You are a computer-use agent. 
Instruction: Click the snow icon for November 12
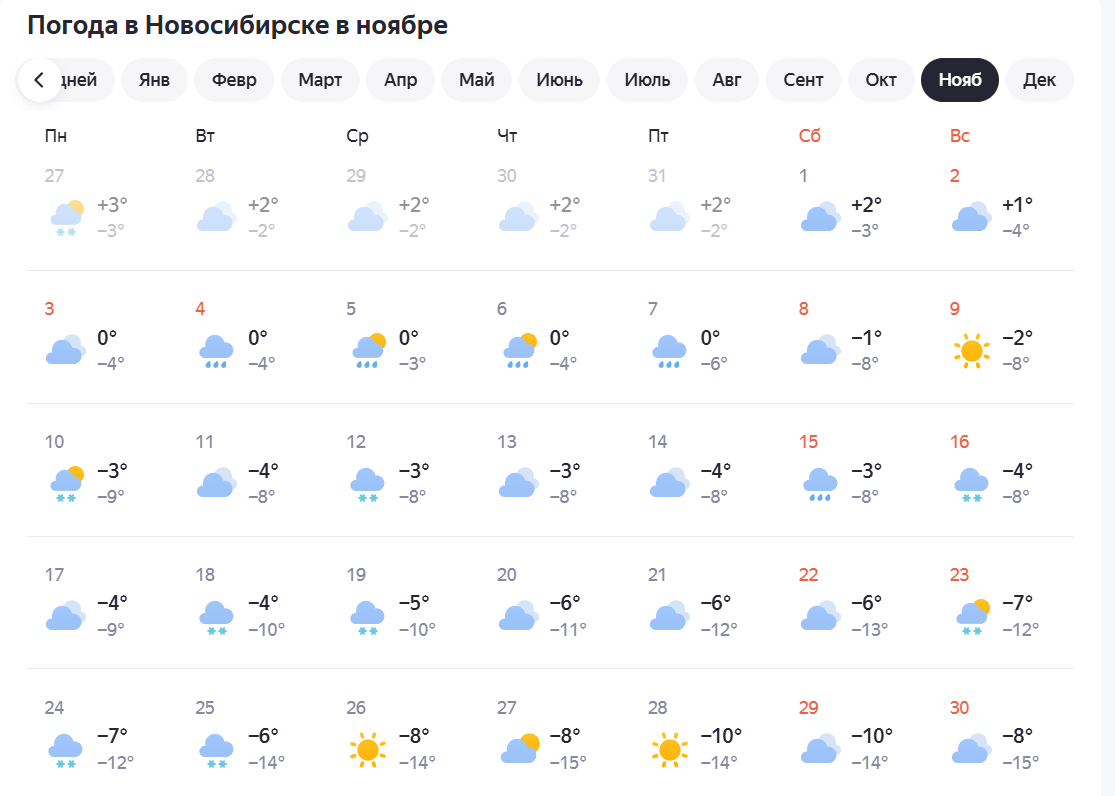click(367, 484)
